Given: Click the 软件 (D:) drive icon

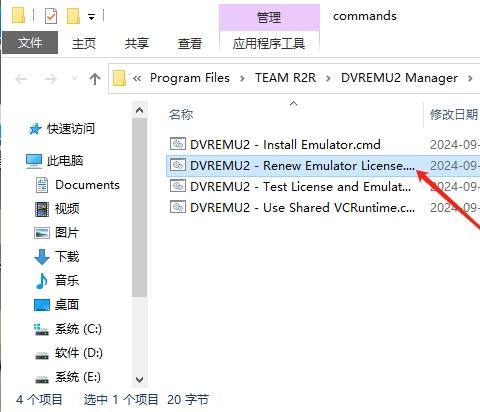Looking at the screenshot, I should pyautogui.click(x=42, y=356).
